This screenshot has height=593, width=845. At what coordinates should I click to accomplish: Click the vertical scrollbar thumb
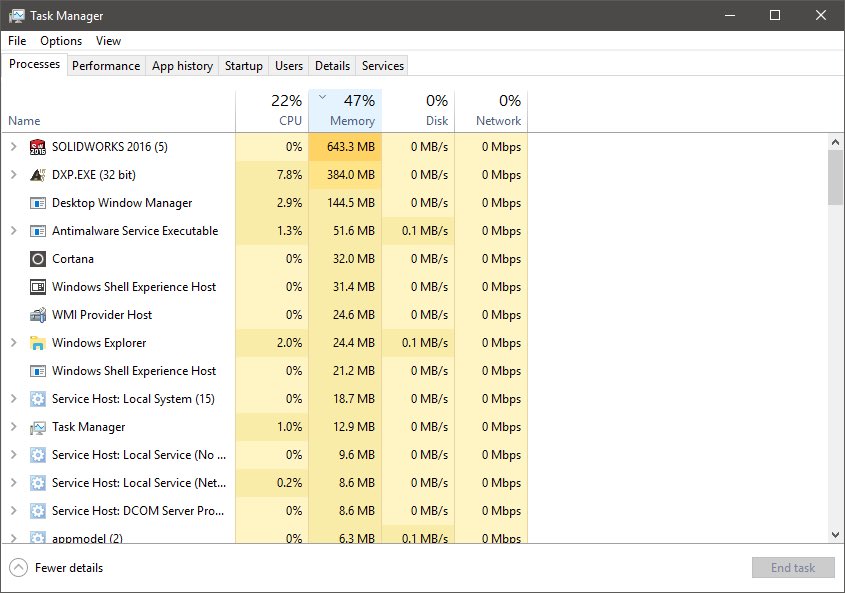coord(835,178)
